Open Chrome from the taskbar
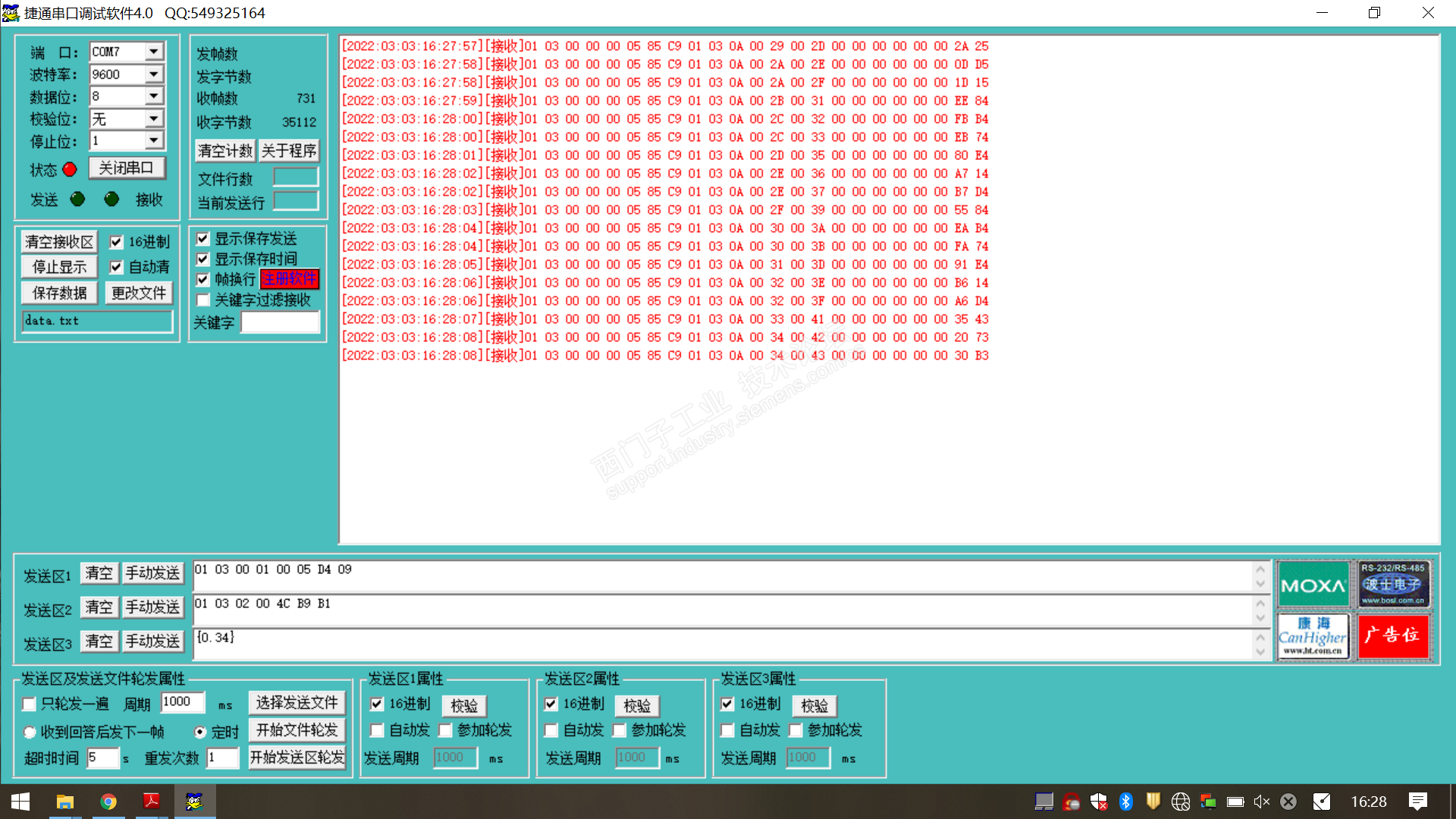The image size is (1456, 819). click(108, 802)
